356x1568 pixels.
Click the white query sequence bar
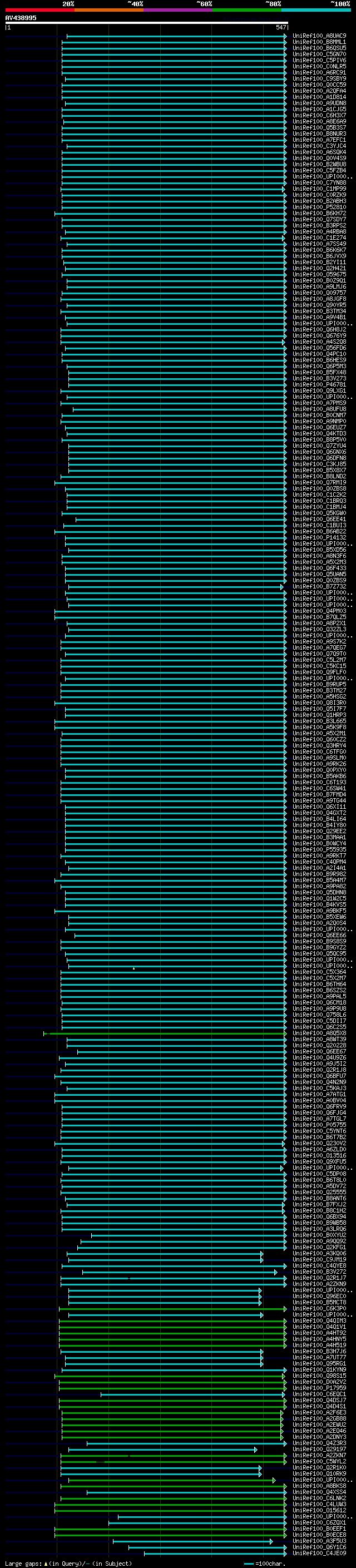[x=146, y=22]
